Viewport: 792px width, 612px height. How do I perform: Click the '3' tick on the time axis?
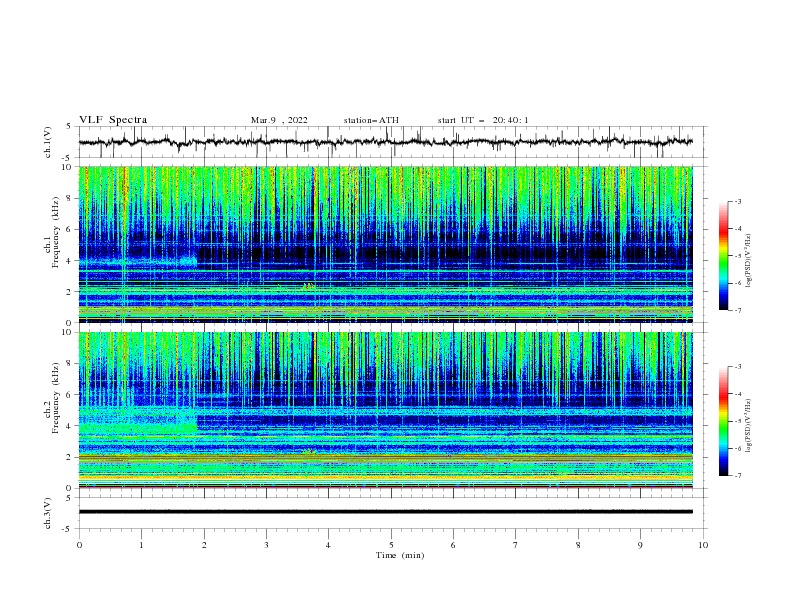pyautogui.click(x=266, y=545)
